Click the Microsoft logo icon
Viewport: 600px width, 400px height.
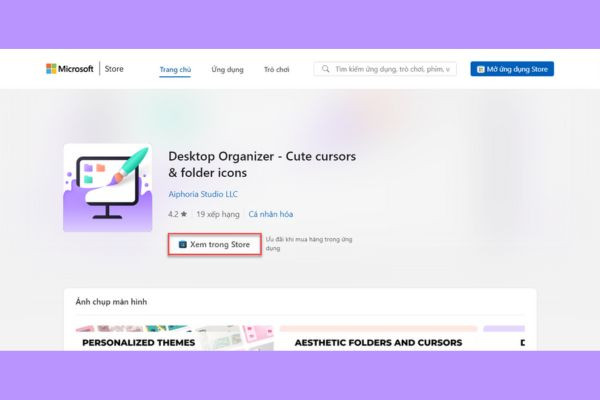pyautogui.click(x=51, y=69)
